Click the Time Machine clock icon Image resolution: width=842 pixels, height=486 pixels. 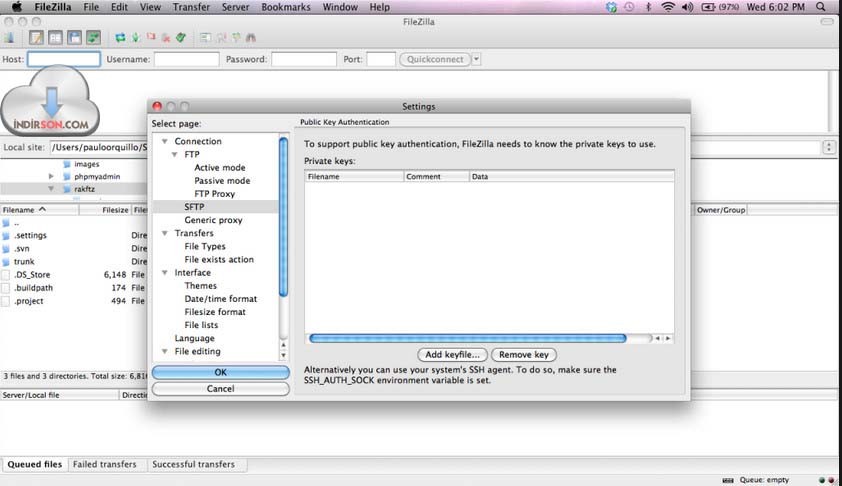coord(629,7)
